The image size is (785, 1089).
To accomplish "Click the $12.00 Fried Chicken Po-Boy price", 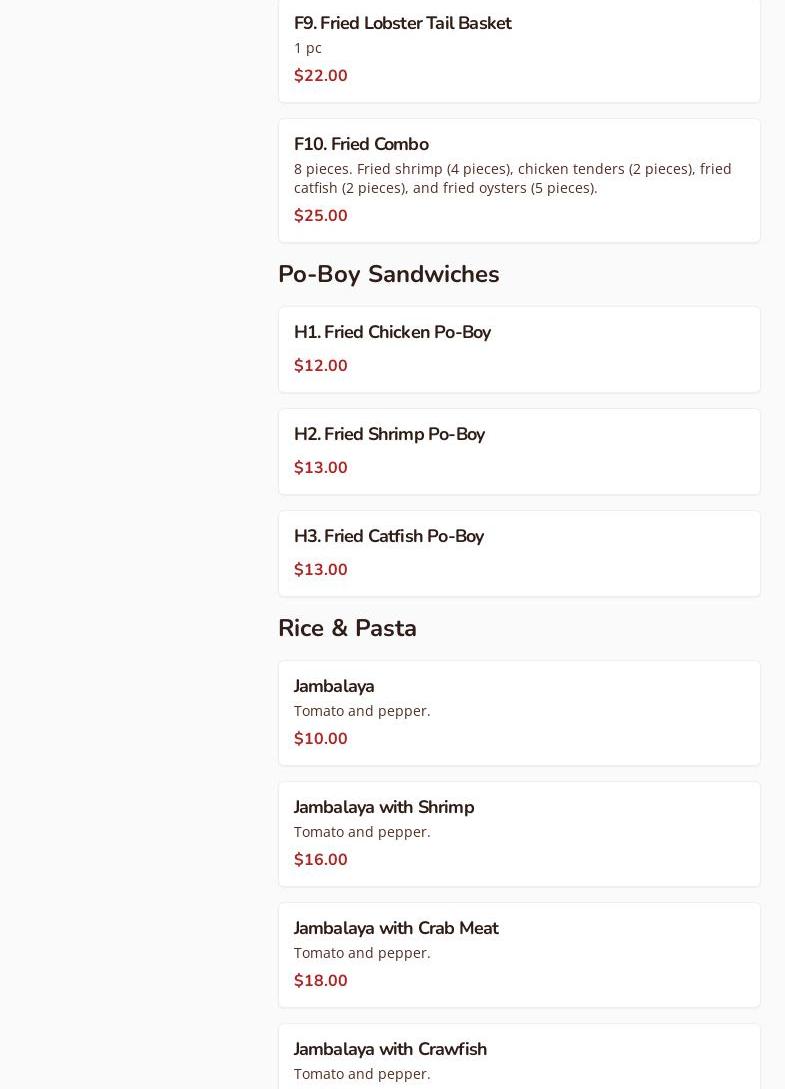I will pyautogui.click(x=321, y=366).
